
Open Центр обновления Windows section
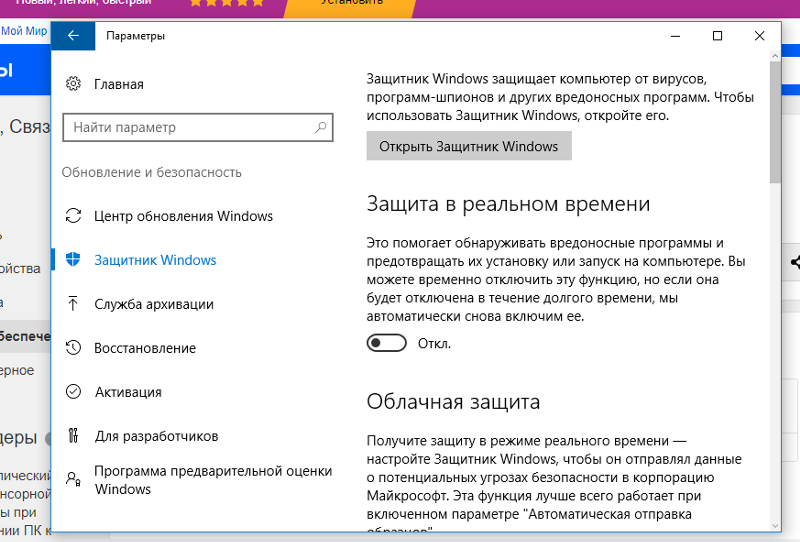tap(183, 216)
